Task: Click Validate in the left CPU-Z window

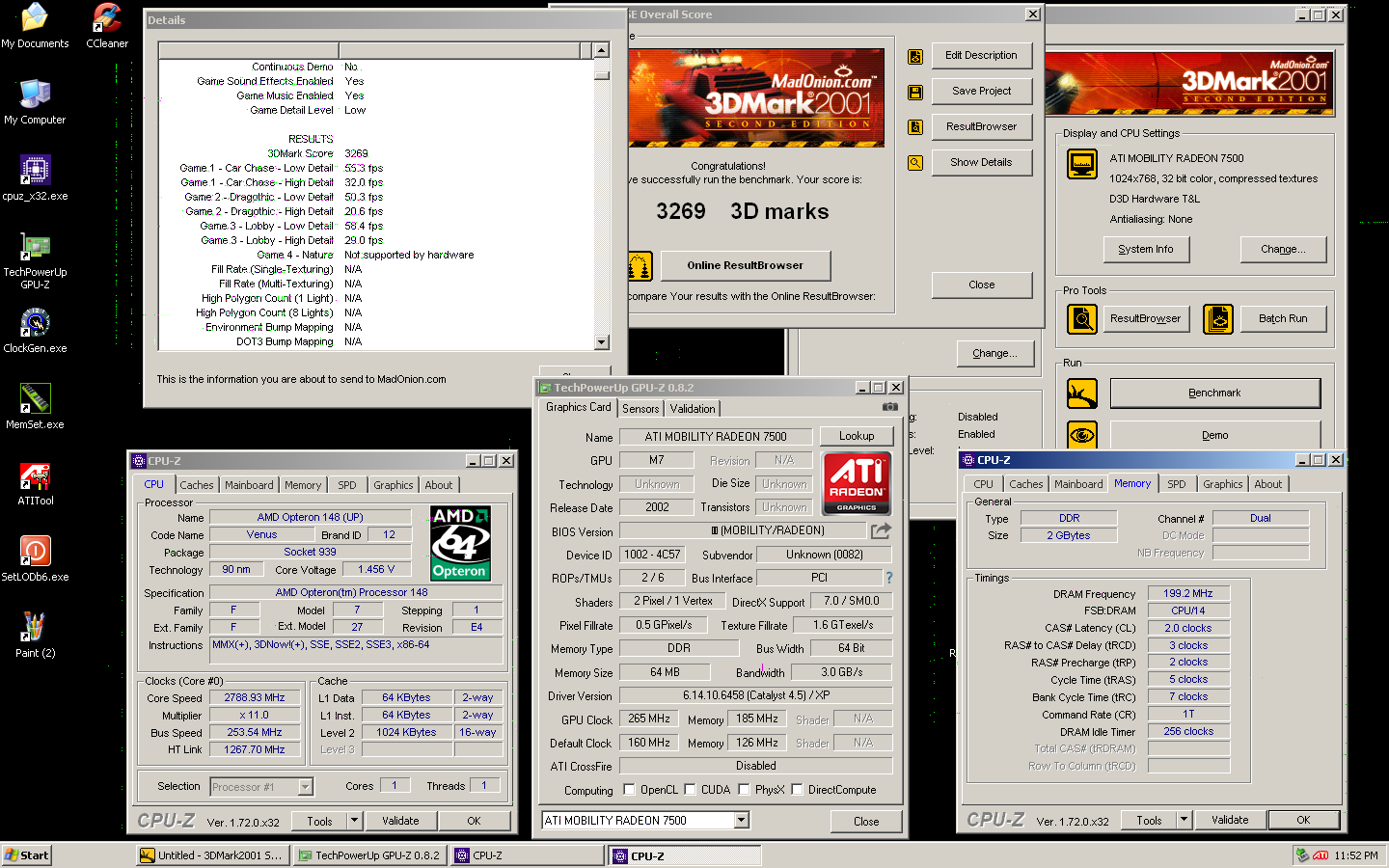Action: 400,821
